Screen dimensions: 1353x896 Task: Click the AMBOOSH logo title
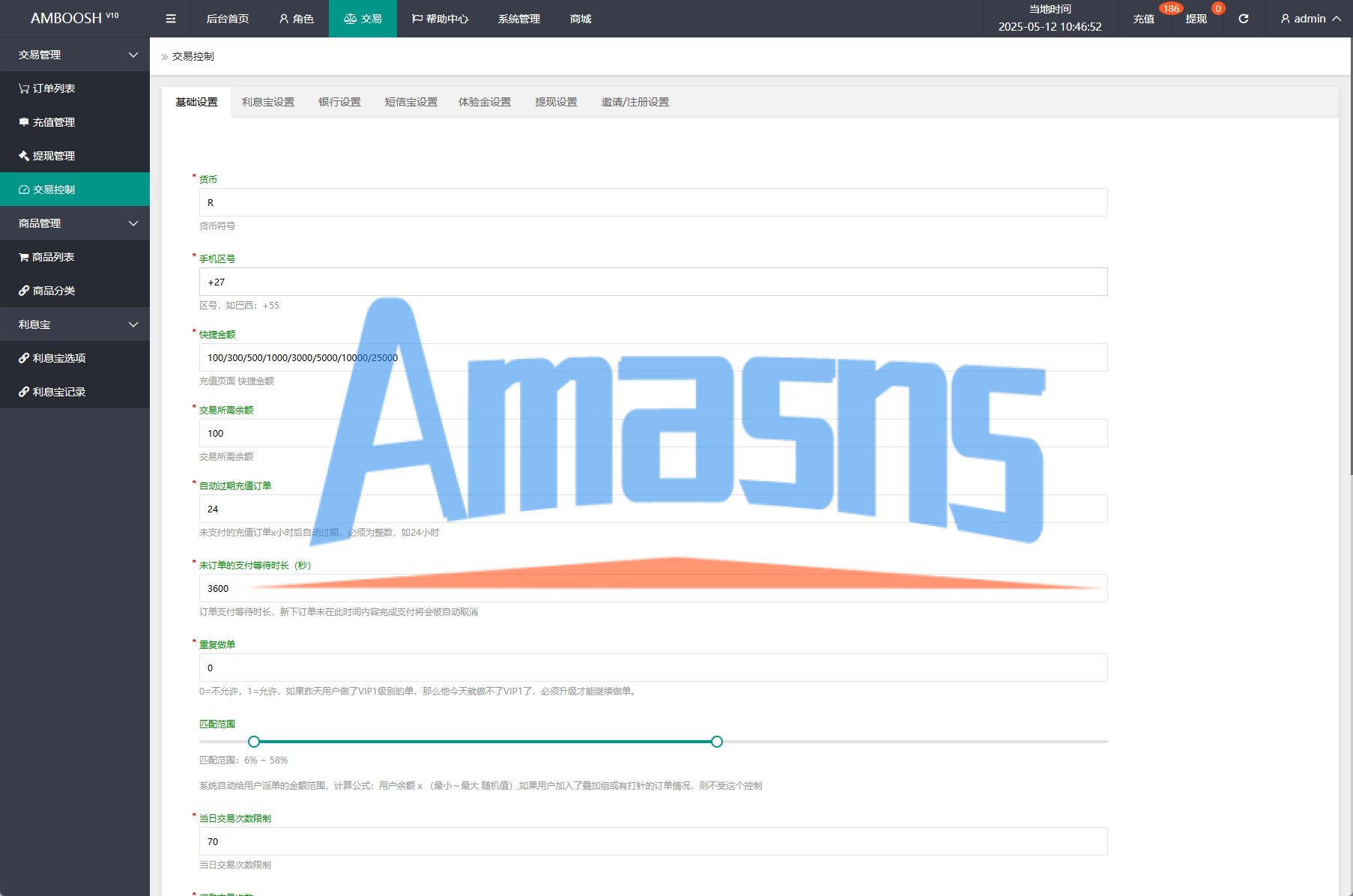[x=75, y=18]
